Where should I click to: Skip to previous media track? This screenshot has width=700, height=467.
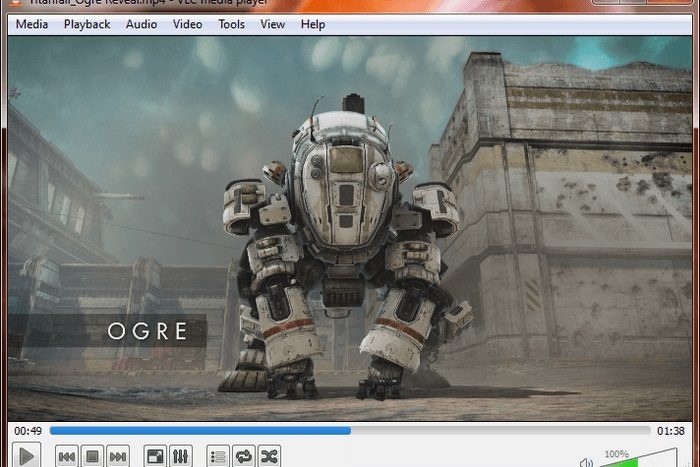[x=67, y=456]
